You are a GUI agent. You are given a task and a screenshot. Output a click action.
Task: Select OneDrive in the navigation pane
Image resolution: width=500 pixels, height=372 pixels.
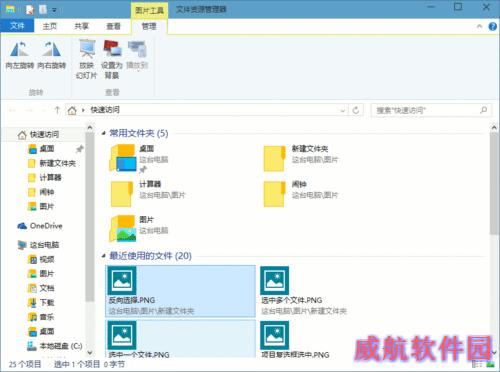40,226
